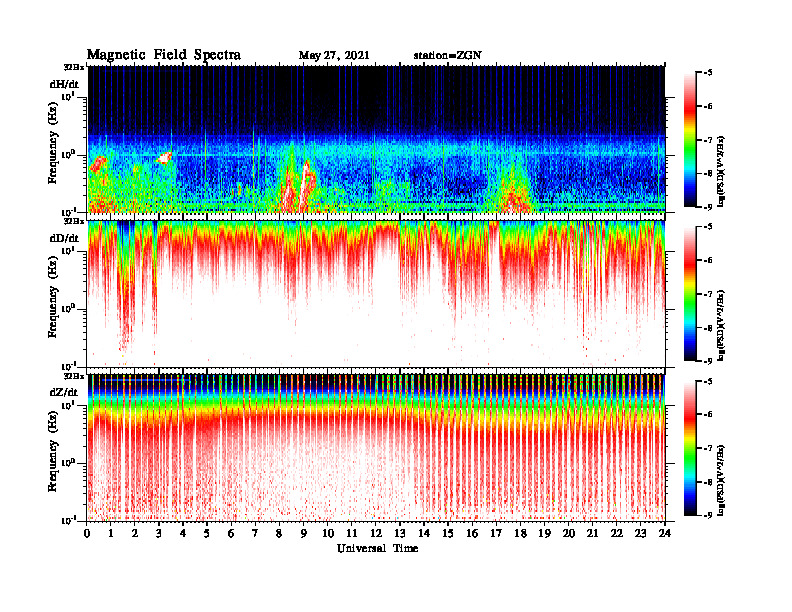Click the color scale bar of the dZ/dt panel
792x612 pixels.
pos(690,448)
